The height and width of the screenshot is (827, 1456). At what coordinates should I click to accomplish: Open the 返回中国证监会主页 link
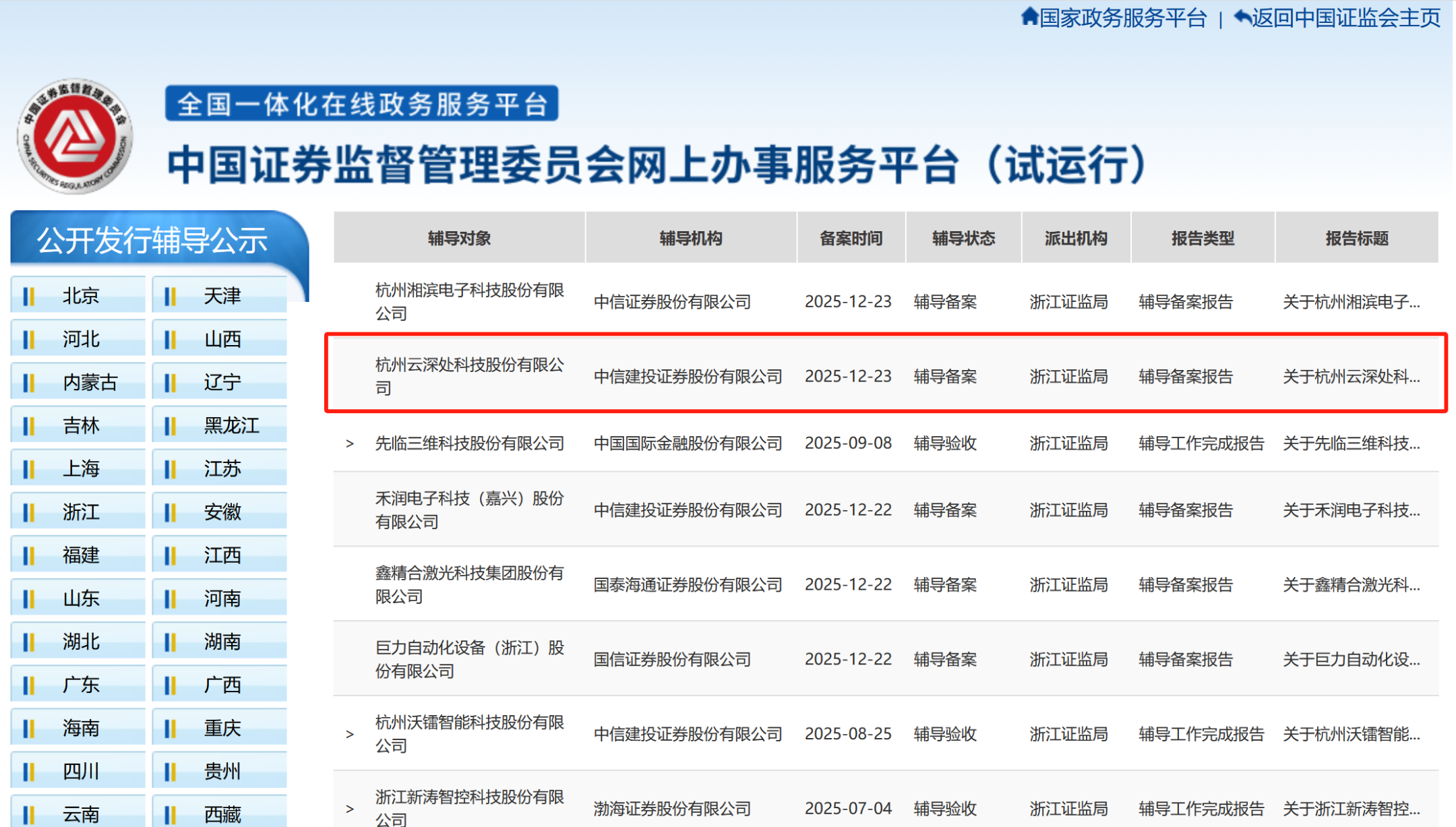tap(1345, 18)
